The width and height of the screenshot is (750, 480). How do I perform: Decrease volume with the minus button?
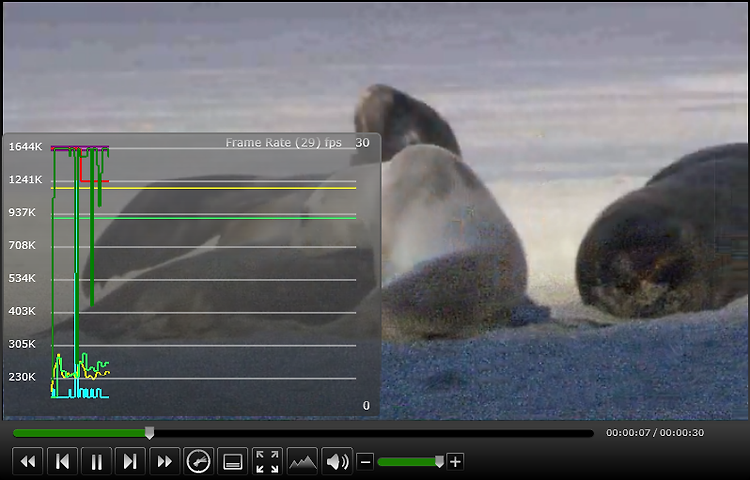[365, 462]
